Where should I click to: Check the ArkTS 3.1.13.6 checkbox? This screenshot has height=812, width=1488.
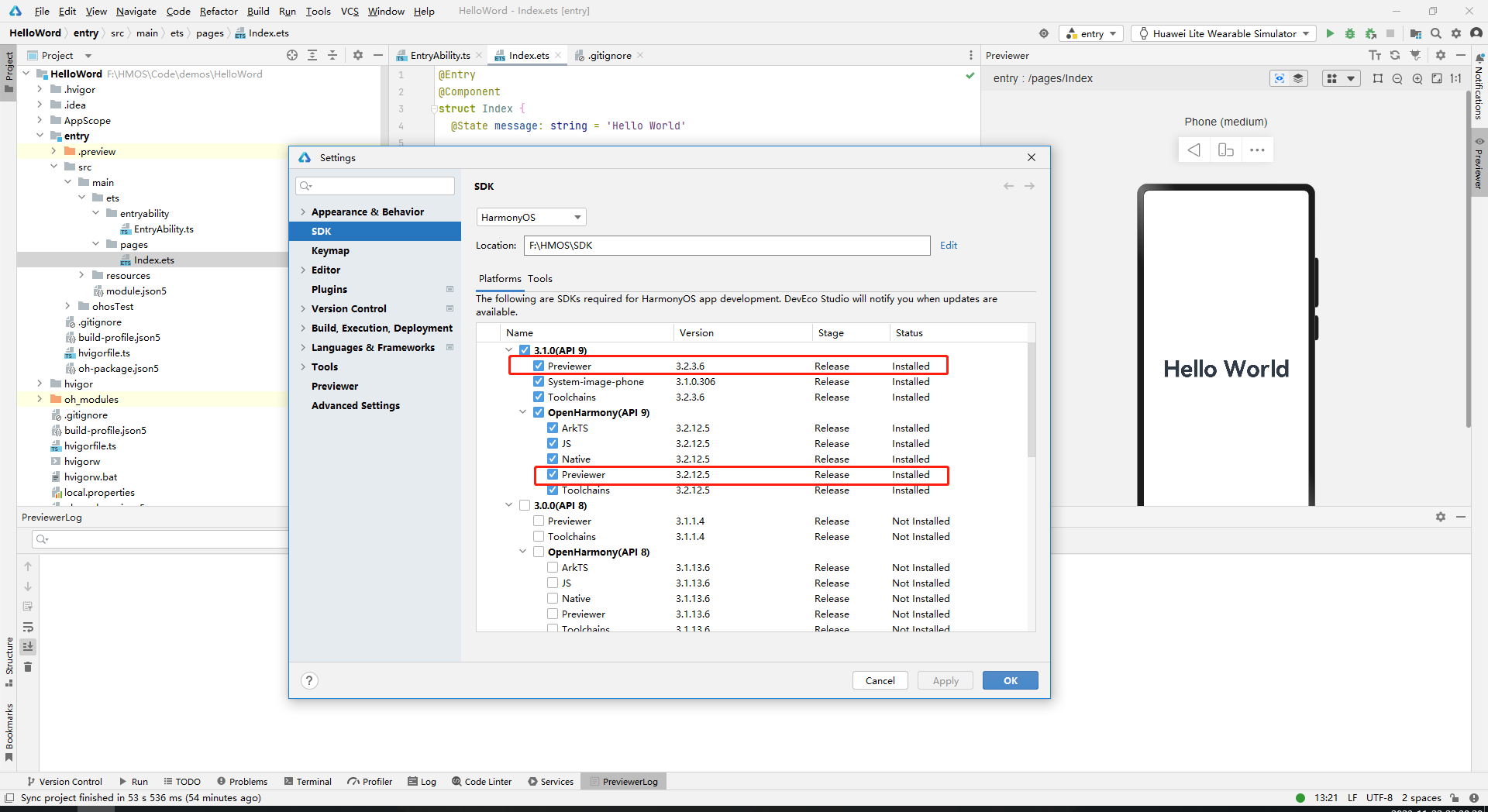553,567
